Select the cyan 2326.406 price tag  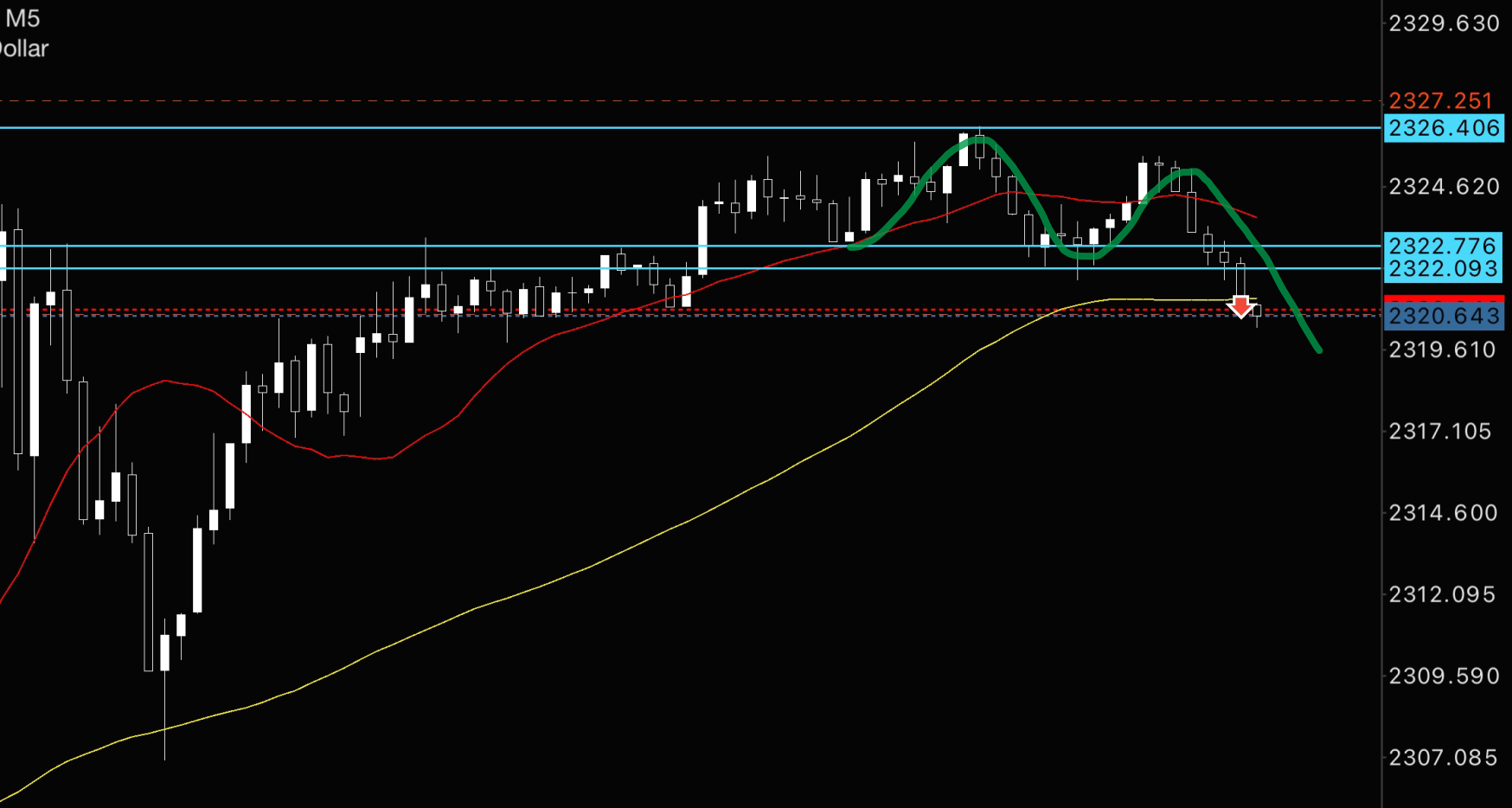(x=1444, y=128)
